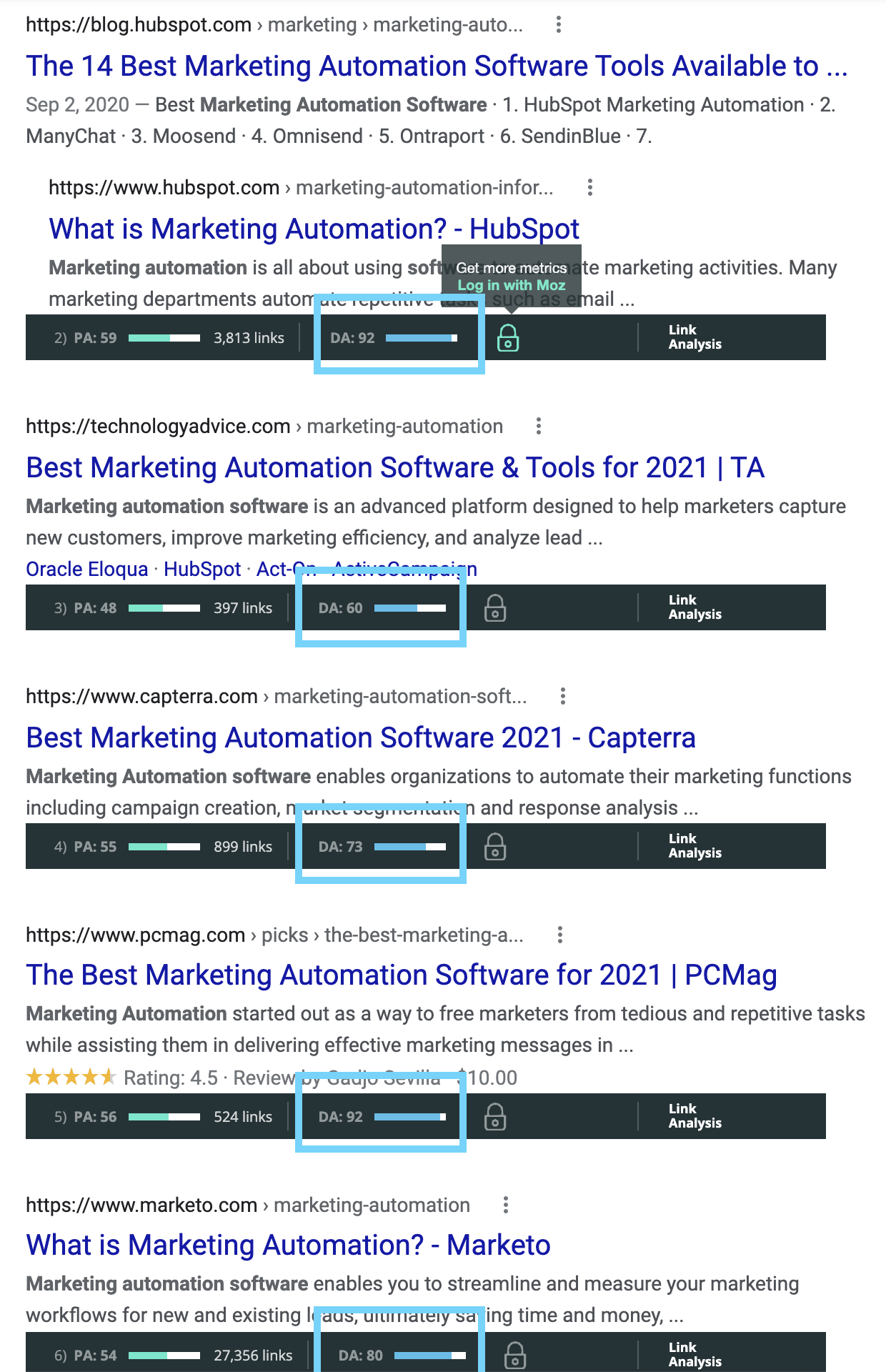Click lock icon in TechnologyAdvice MozBar row
The height and width of the screenshot is (1372, 886).
click(495, 608)
